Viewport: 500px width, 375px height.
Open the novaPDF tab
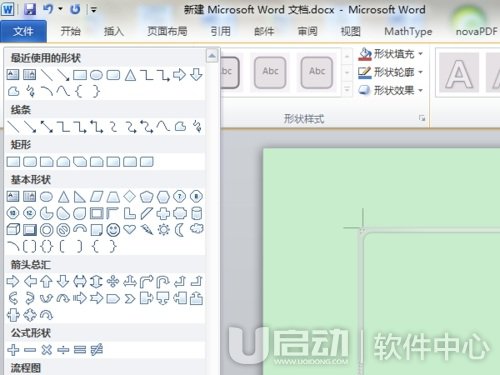click(x=476, y=31)
